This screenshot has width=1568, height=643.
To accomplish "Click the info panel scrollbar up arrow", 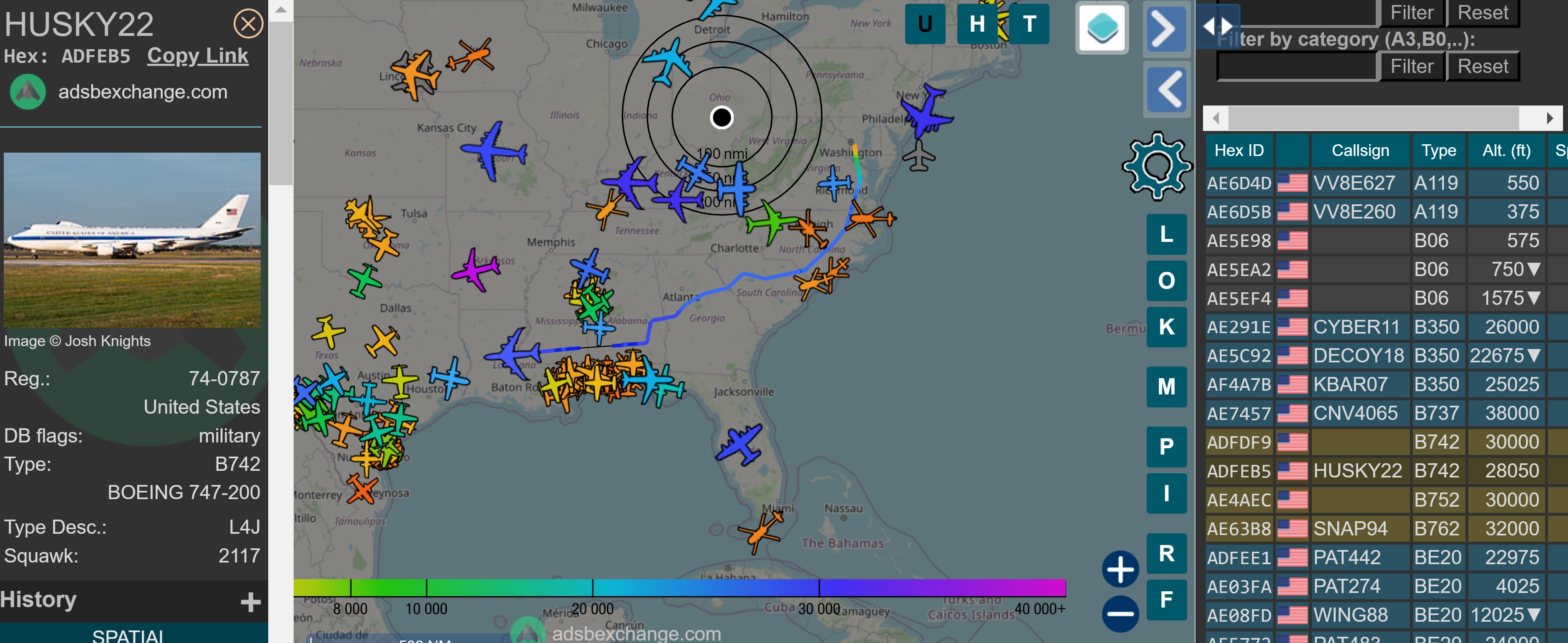I will (x=281, y=10).
